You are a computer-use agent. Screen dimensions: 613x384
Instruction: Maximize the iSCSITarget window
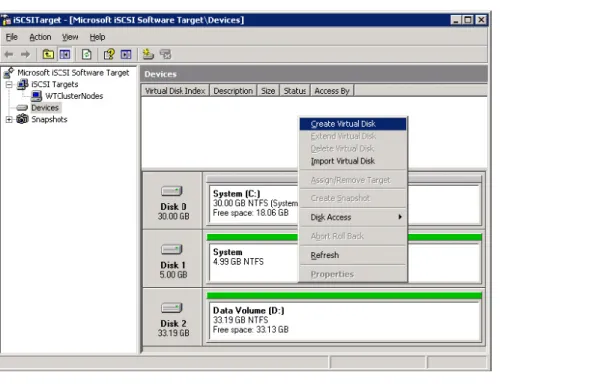[x=468, y=20]
